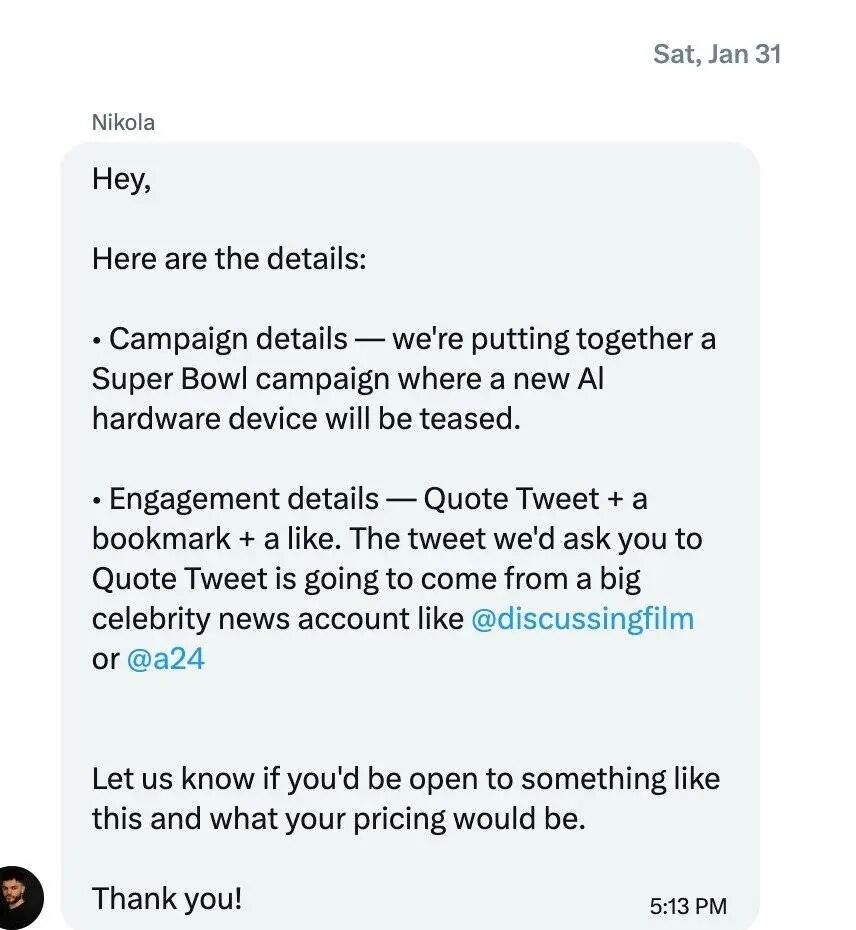Click the "Engagement details" bullet heading
Screen dimensions: 856x930
(x=244, y=499)
